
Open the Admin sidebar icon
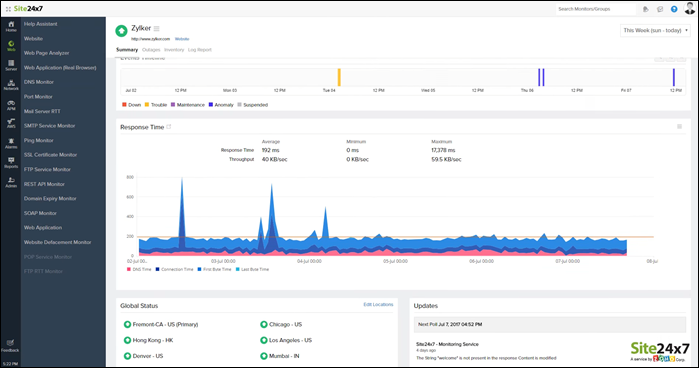pos(11,182)
